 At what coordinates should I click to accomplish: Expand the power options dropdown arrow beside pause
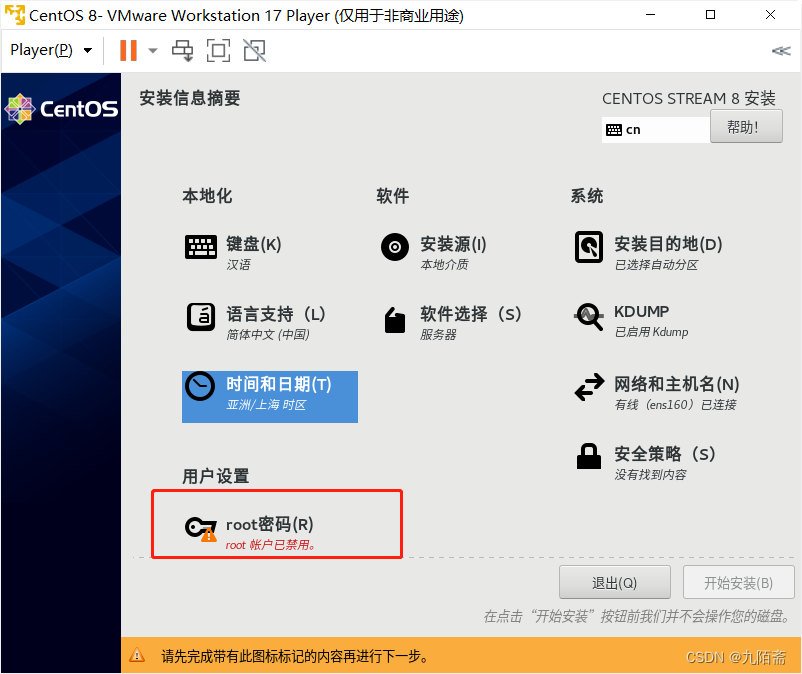[152, 51]
